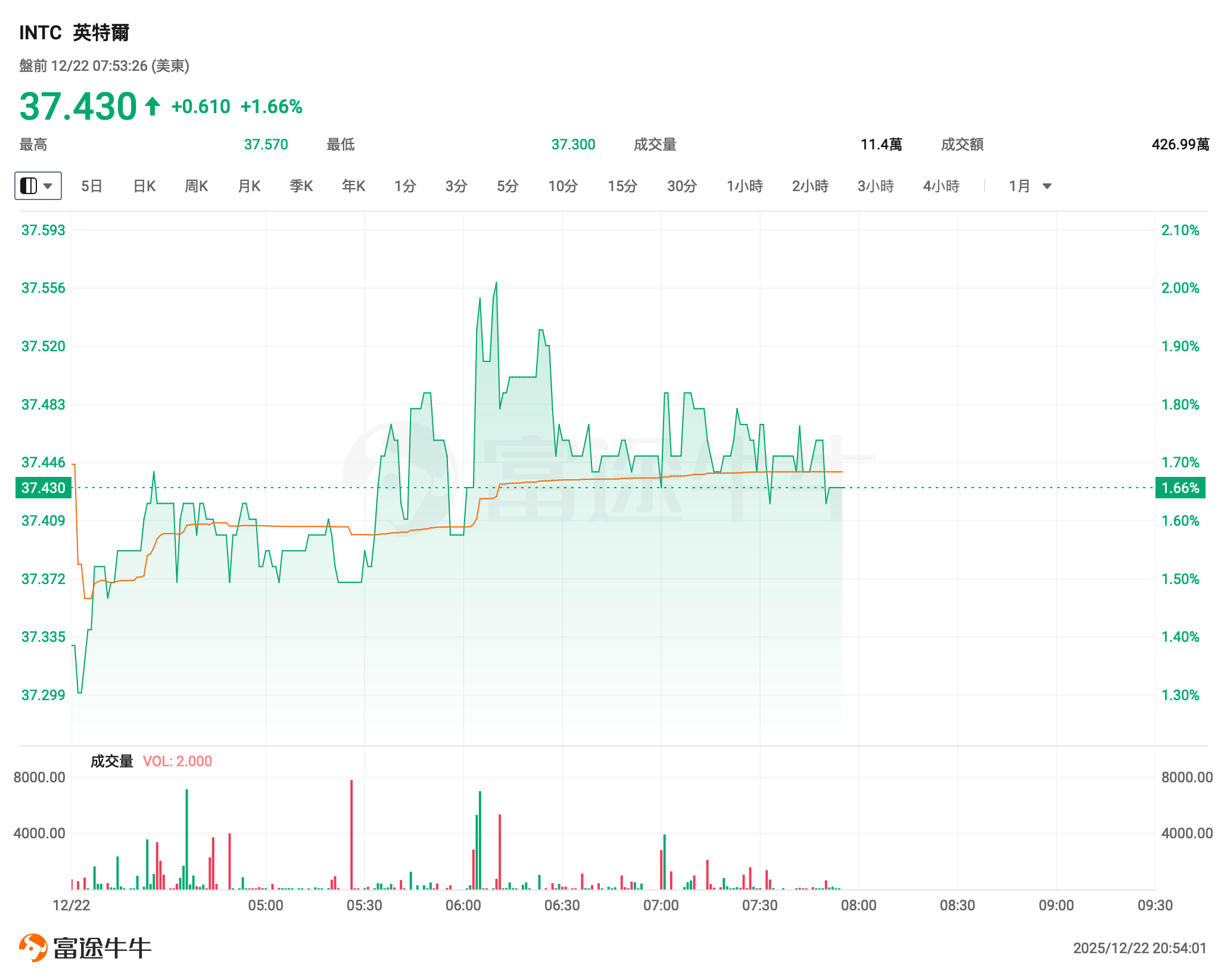1227x980 pixels.
Task: Expand the 1月 range dropdown
Action: point(1030,186)
